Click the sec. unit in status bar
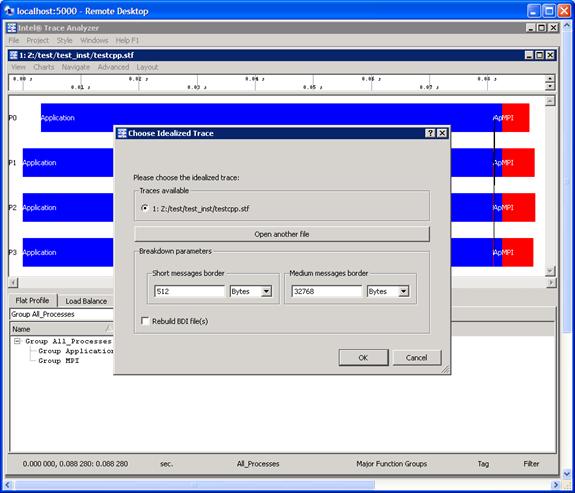Image resolution: width=575 pixels, height=493 pixels. coord(166,464)
